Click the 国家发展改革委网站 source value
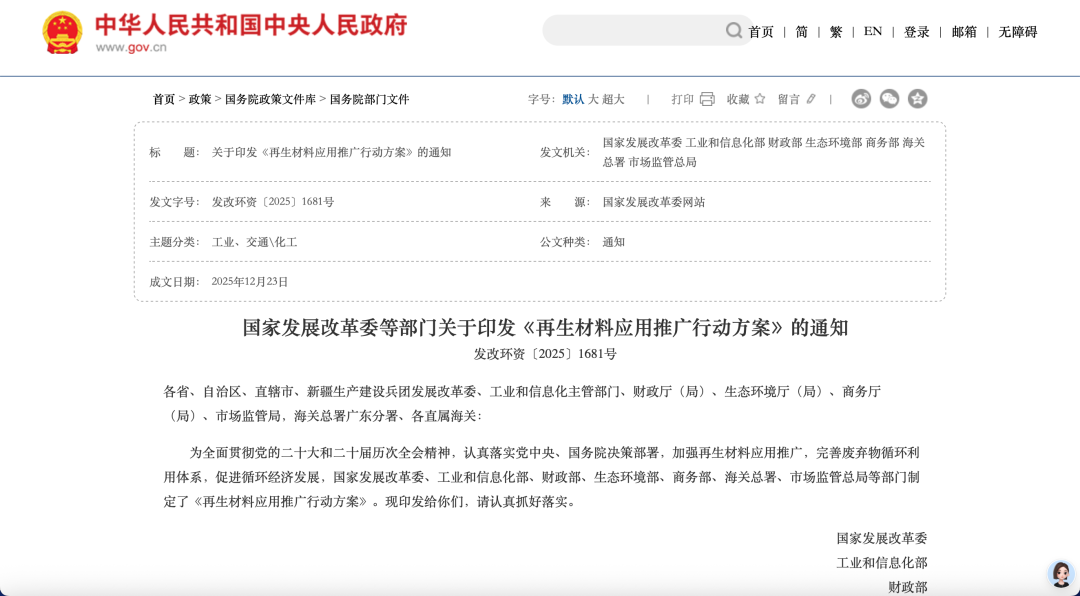This screenshot has height=596, width=1080. [x=654, y=202]
